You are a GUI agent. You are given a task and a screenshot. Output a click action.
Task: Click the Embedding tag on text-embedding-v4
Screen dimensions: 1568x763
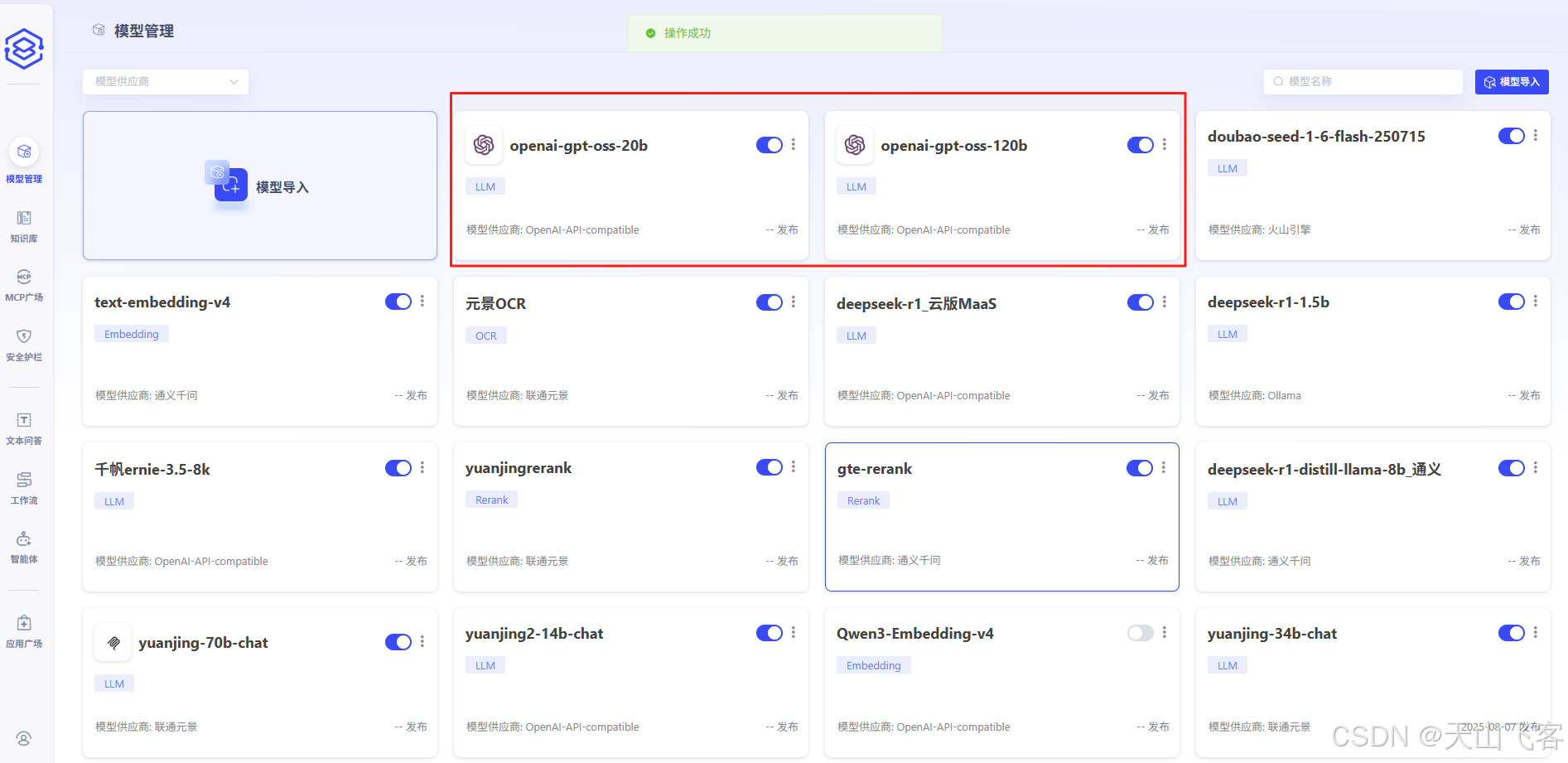coord(132,334)
